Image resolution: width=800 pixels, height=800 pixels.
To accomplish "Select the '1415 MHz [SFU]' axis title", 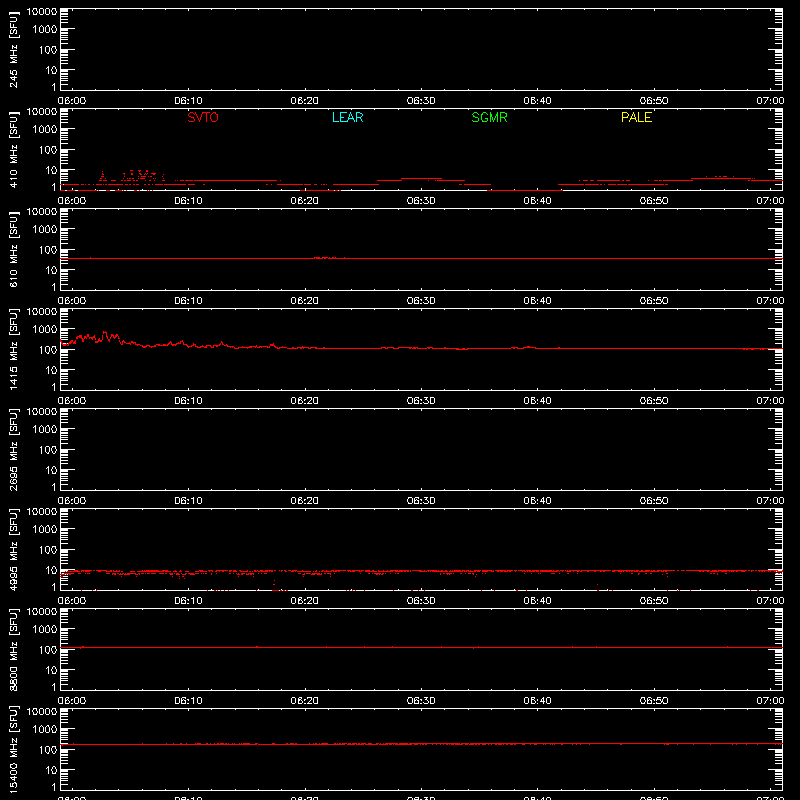I will pyautogui.click(x=13, y=350).
